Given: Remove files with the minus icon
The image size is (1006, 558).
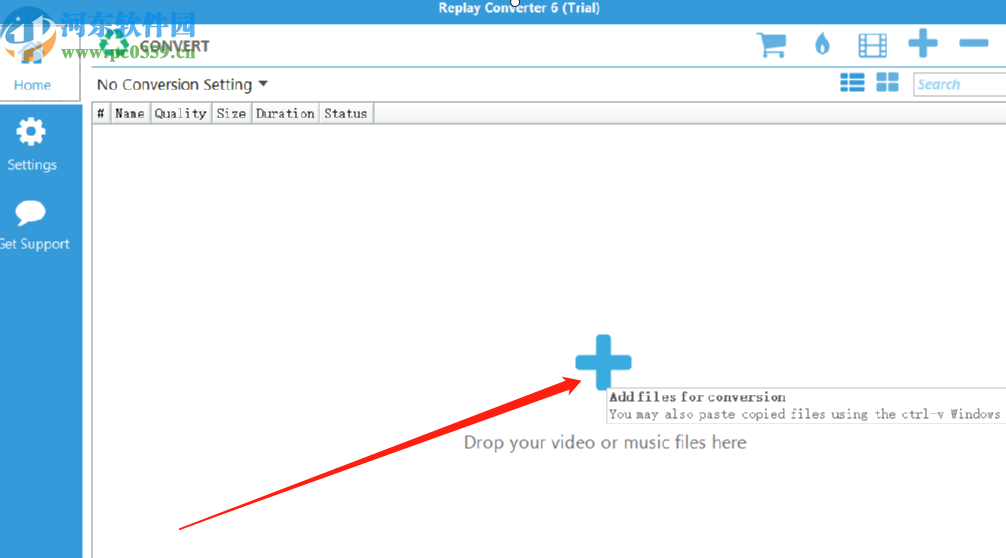Looking at the screenshot, I should coord(973,43).
